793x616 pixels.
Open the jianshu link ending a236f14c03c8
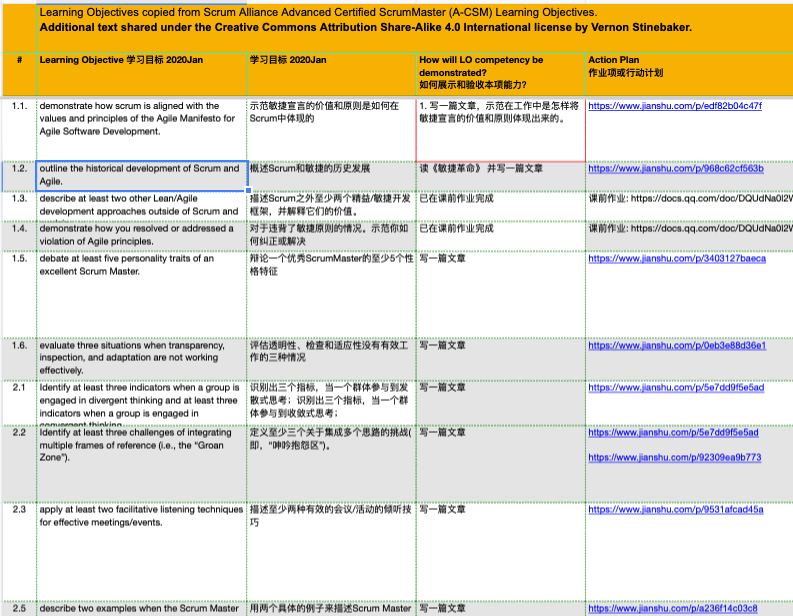tap(673, 608)
